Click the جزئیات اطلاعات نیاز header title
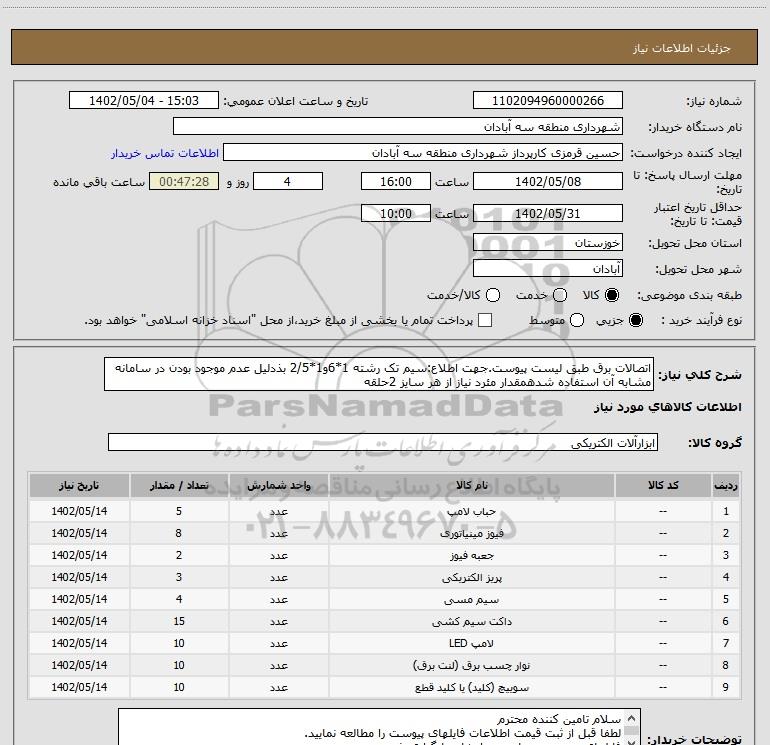Viewport: 770px width, 745px height. click(x=682, y=48)
